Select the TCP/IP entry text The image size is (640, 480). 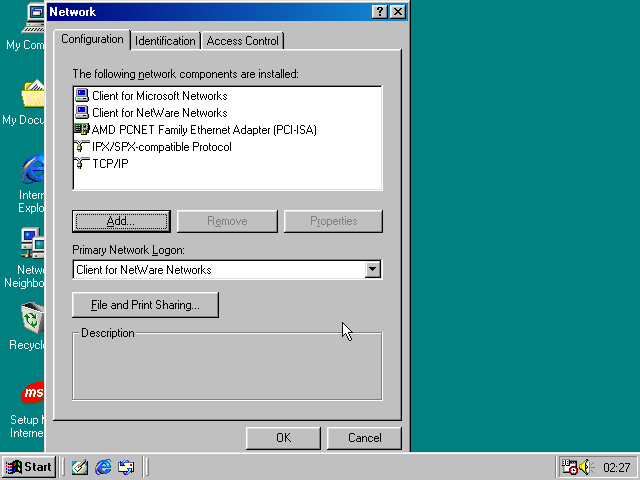pyautogui.click(x=110, y=164)
